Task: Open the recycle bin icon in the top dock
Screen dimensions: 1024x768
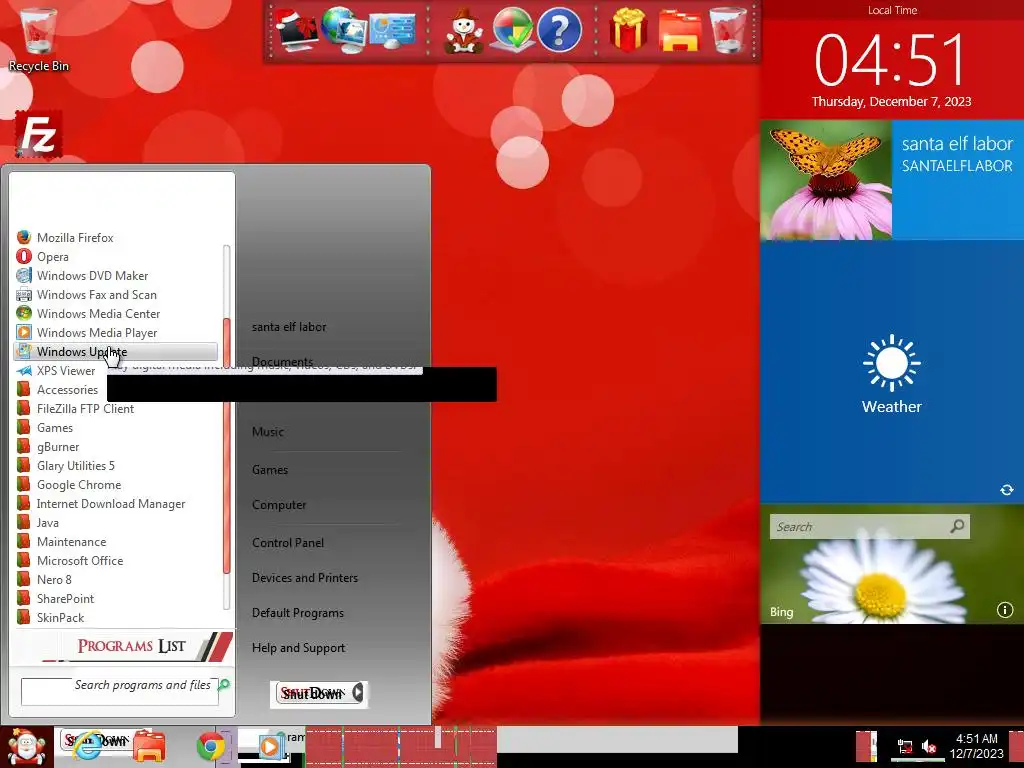Action: (x=728, y=29)
